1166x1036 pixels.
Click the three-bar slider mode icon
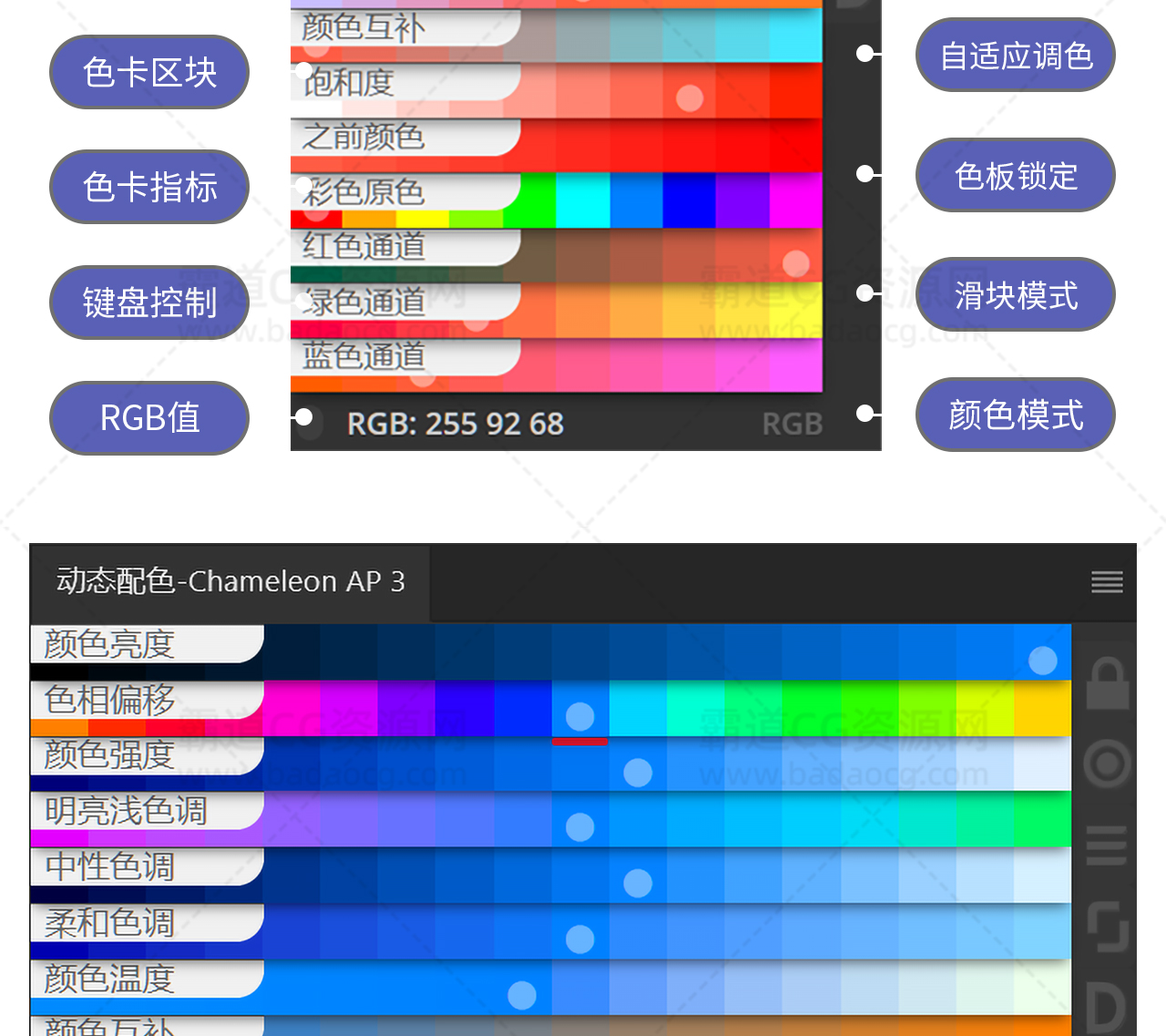click(x=1107, y=846)
